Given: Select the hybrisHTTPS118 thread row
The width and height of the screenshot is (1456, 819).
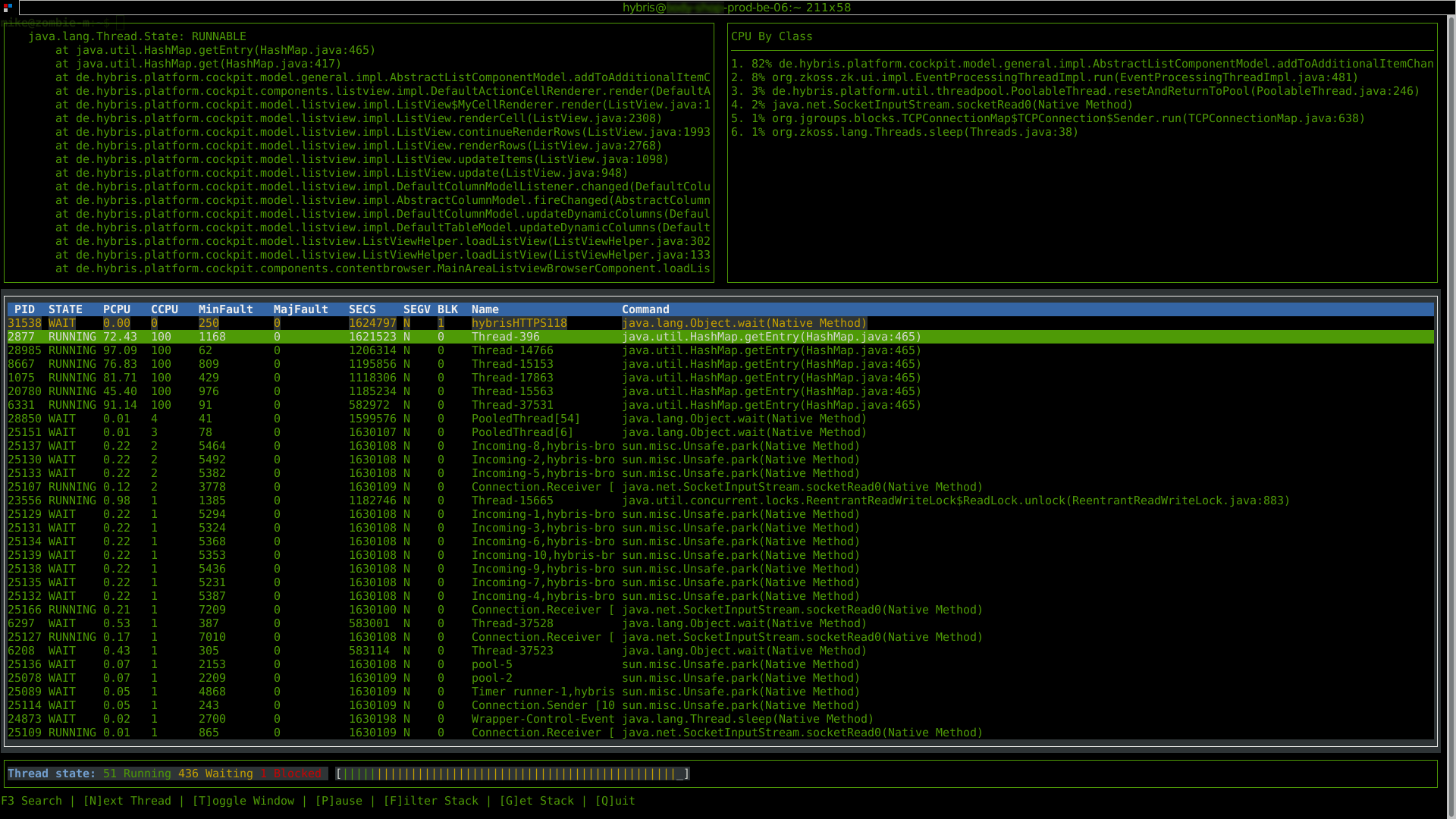Looking at the screenshot, I should tap(519, 323).
